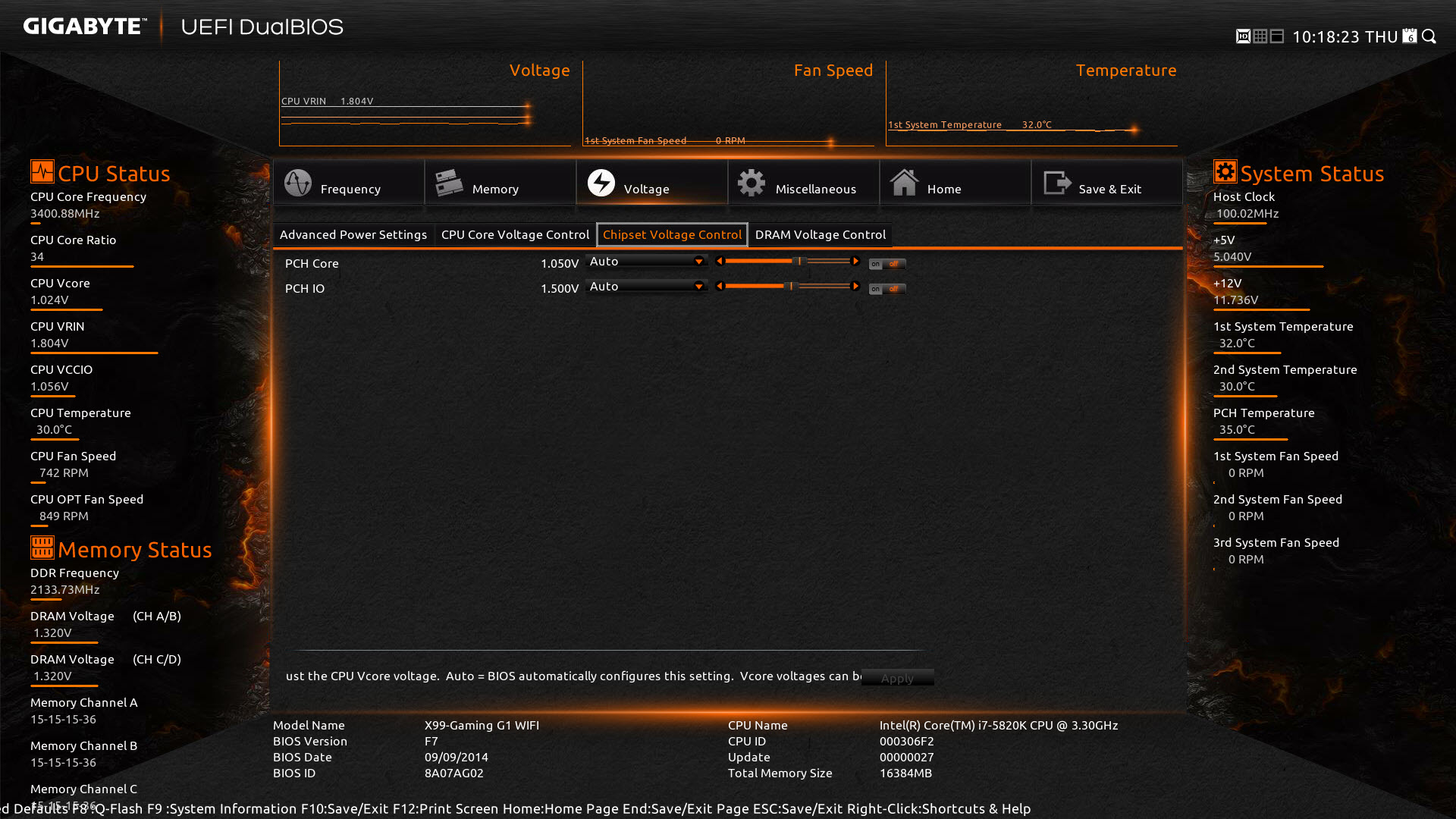Click the CPU Fan Speed 742 RPM reading
The height and width of the screenshot is (819, 1456).
64,472
